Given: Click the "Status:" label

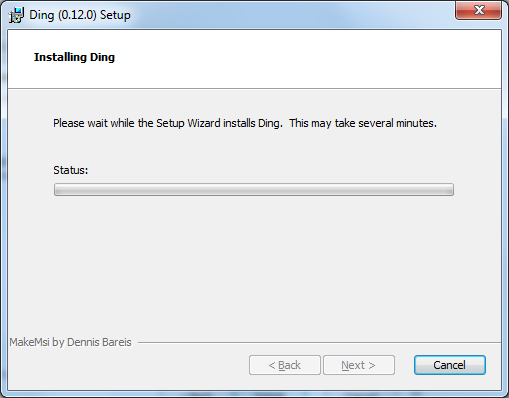Looking at the screenshot, I should click(71, 170).
